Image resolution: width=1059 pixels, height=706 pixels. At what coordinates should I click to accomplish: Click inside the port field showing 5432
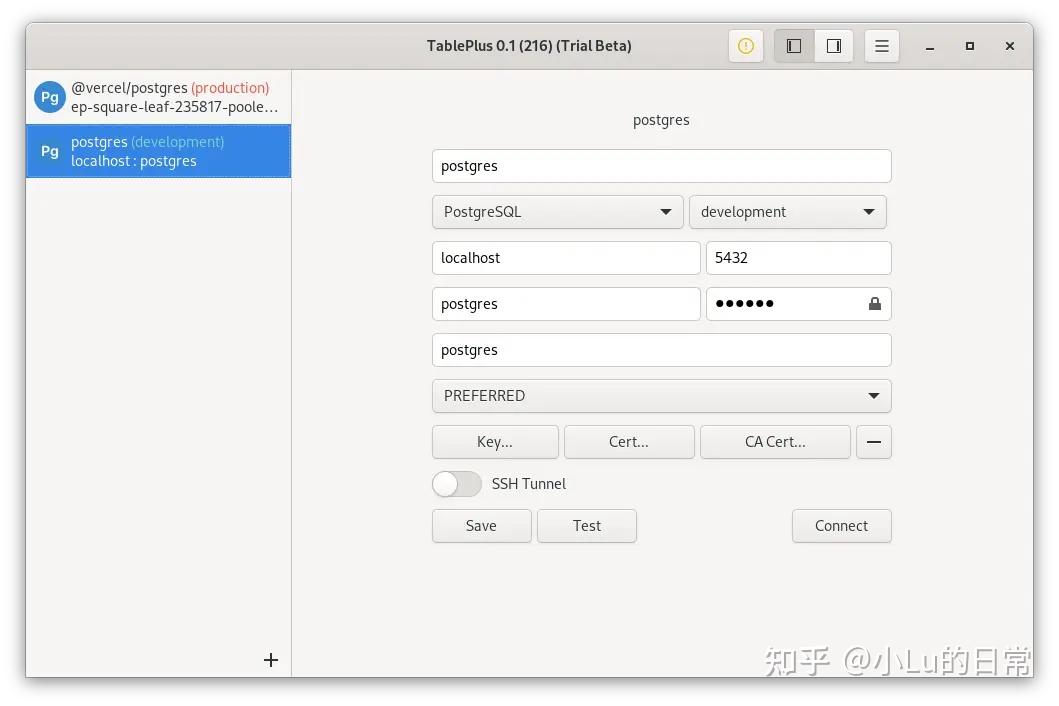(798, 257)
